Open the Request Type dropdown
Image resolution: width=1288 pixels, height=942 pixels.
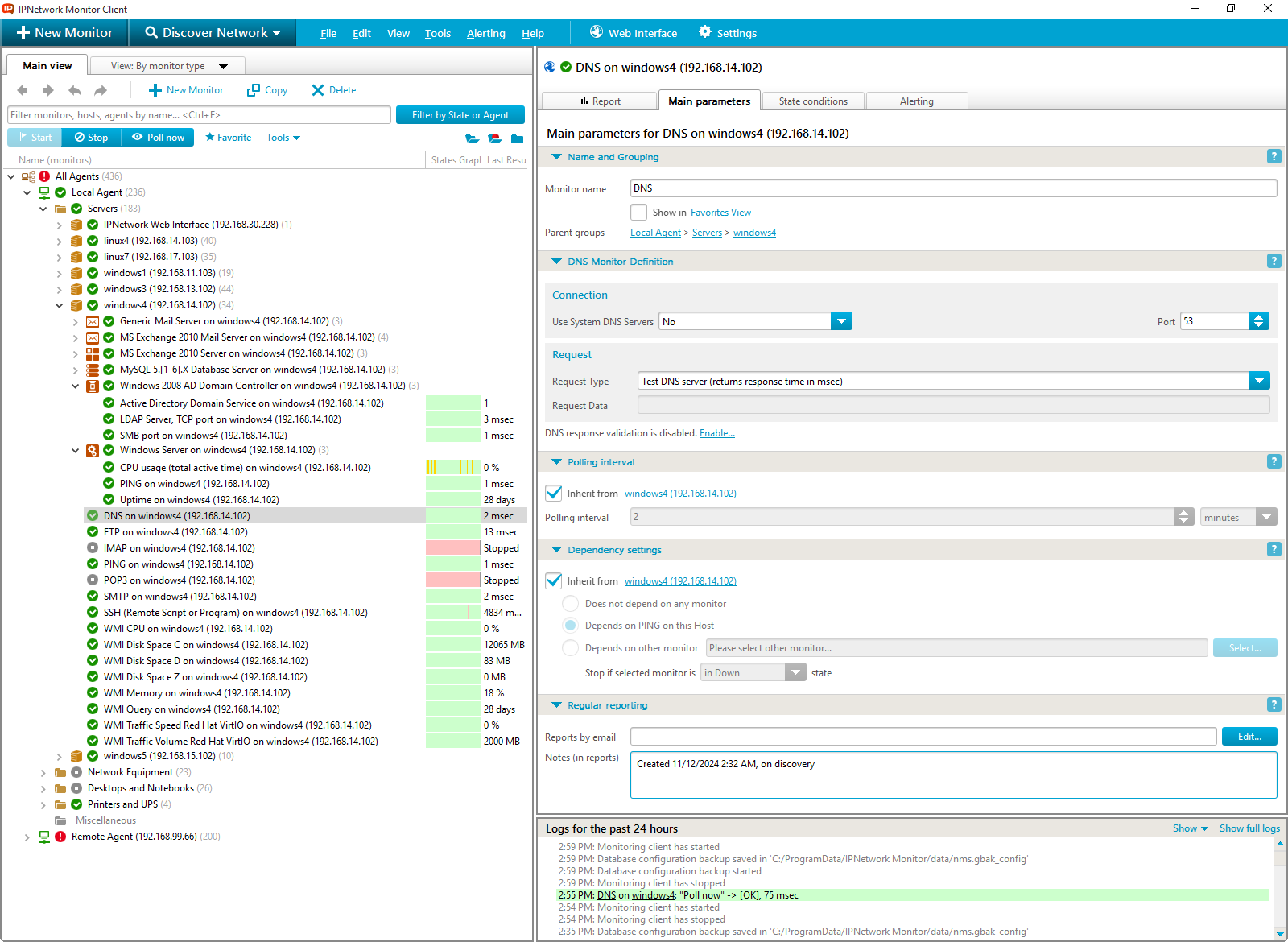tap(1259, 381)
